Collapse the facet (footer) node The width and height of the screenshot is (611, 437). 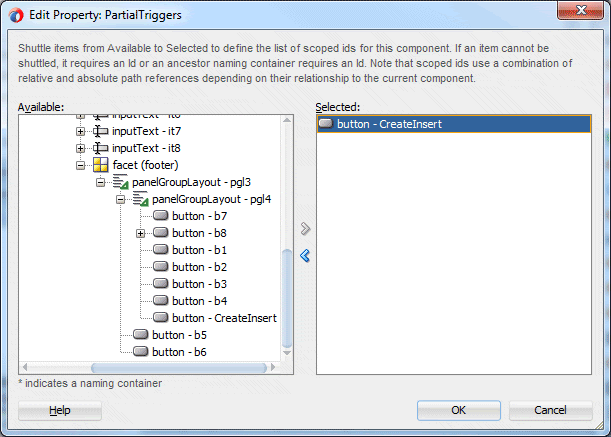click(x=81, y=166)
